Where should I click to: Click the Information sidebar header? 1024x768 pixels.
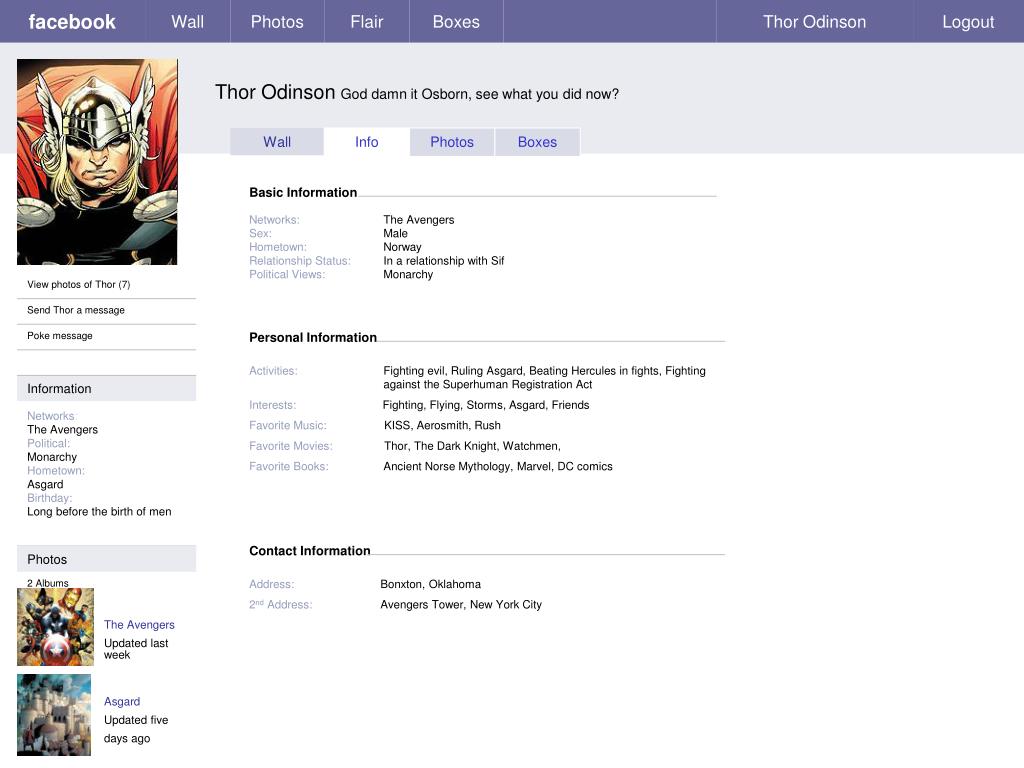[106, 389]
